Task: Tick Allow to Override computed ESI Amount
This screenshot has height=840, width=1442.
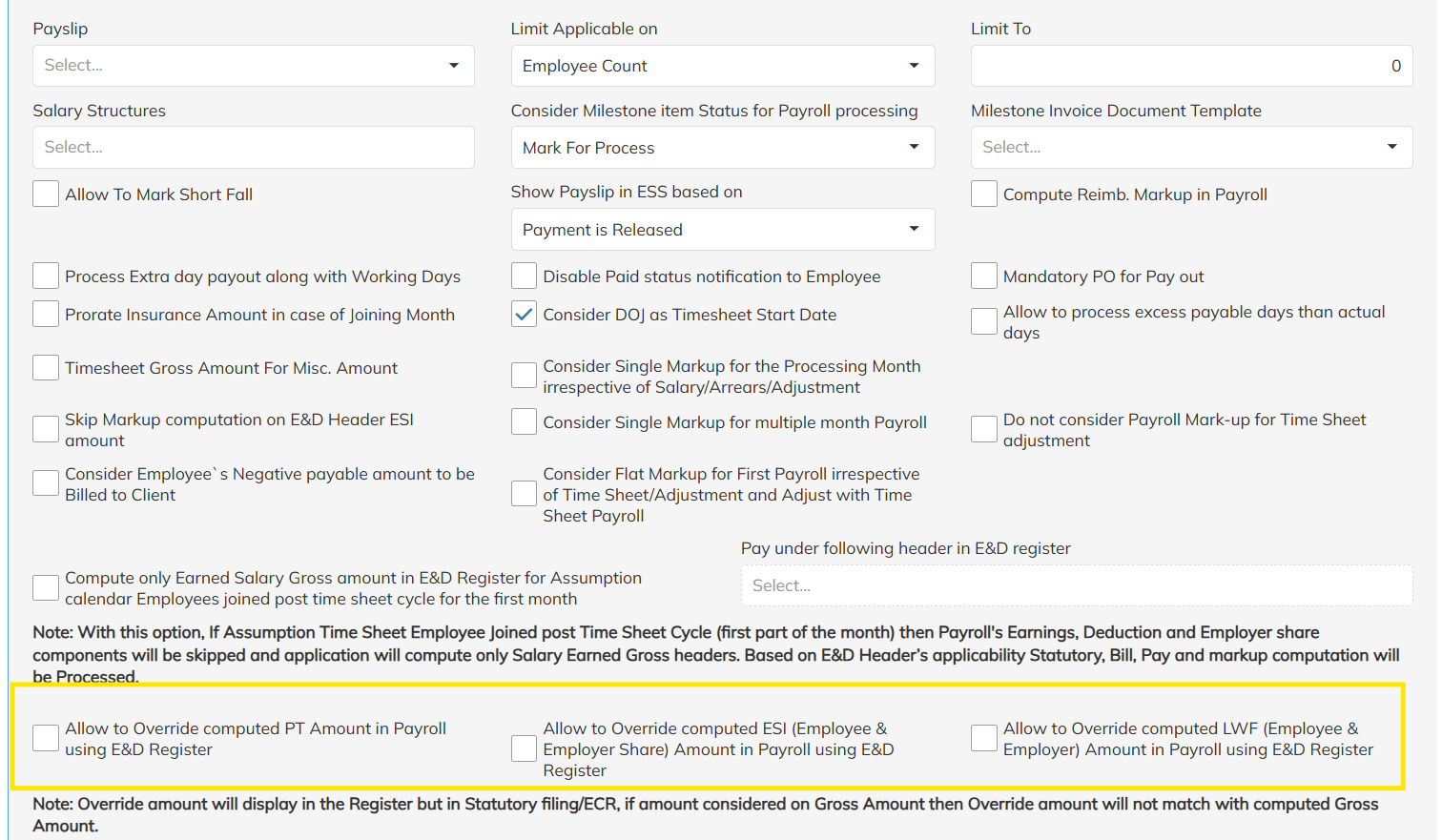Action: [x=524, y=748]
